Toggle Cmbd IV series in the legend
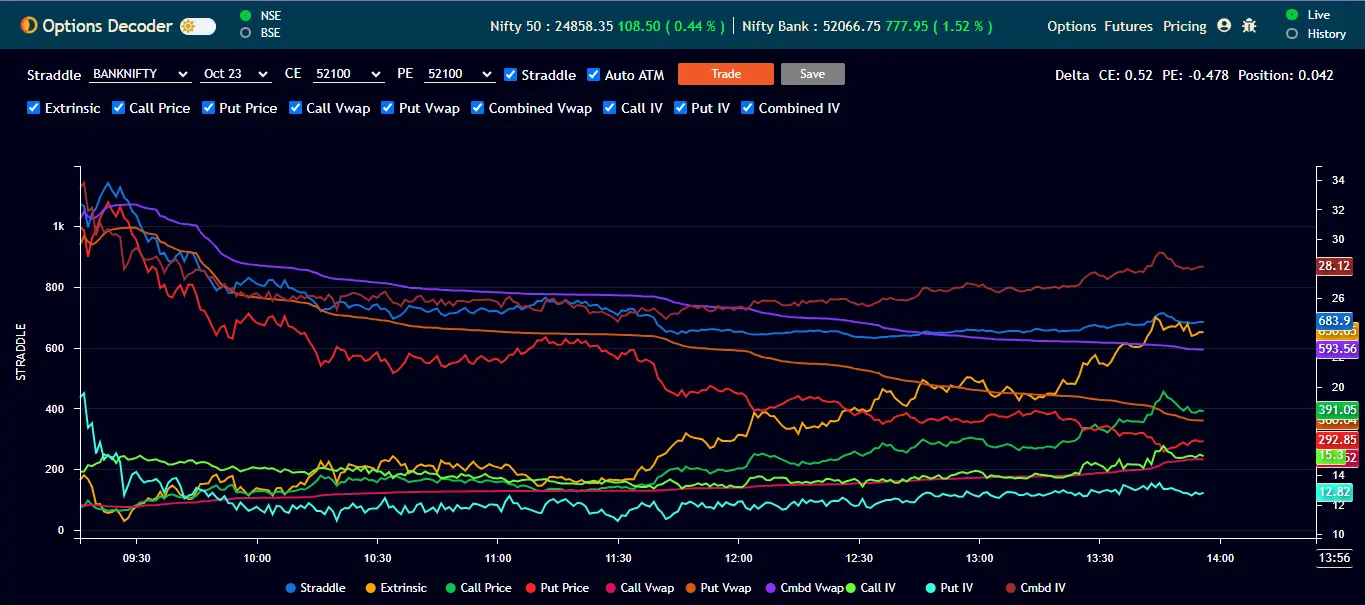Screen dimensions: 1365x605 pyautogui.click(x=1010, y=588)
